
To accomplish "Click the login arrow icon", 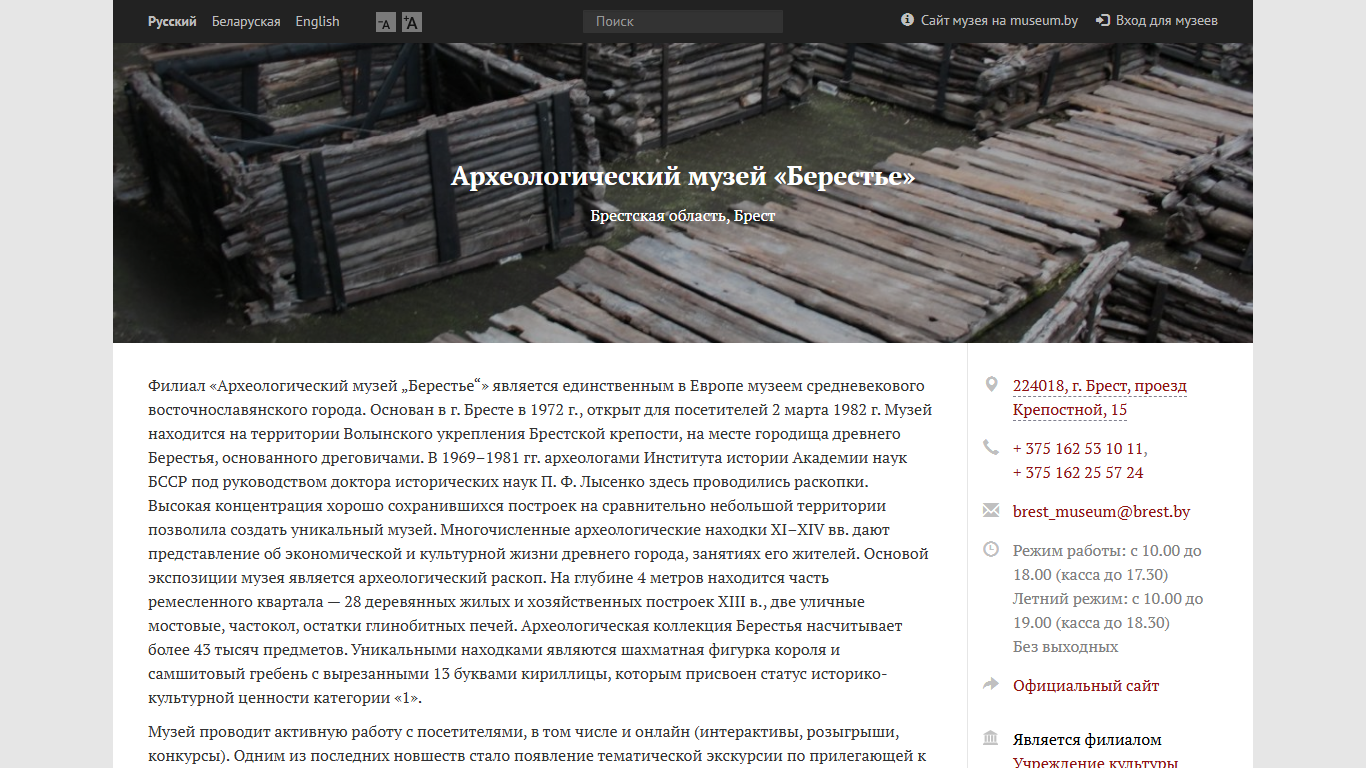I will point(1103,20).
